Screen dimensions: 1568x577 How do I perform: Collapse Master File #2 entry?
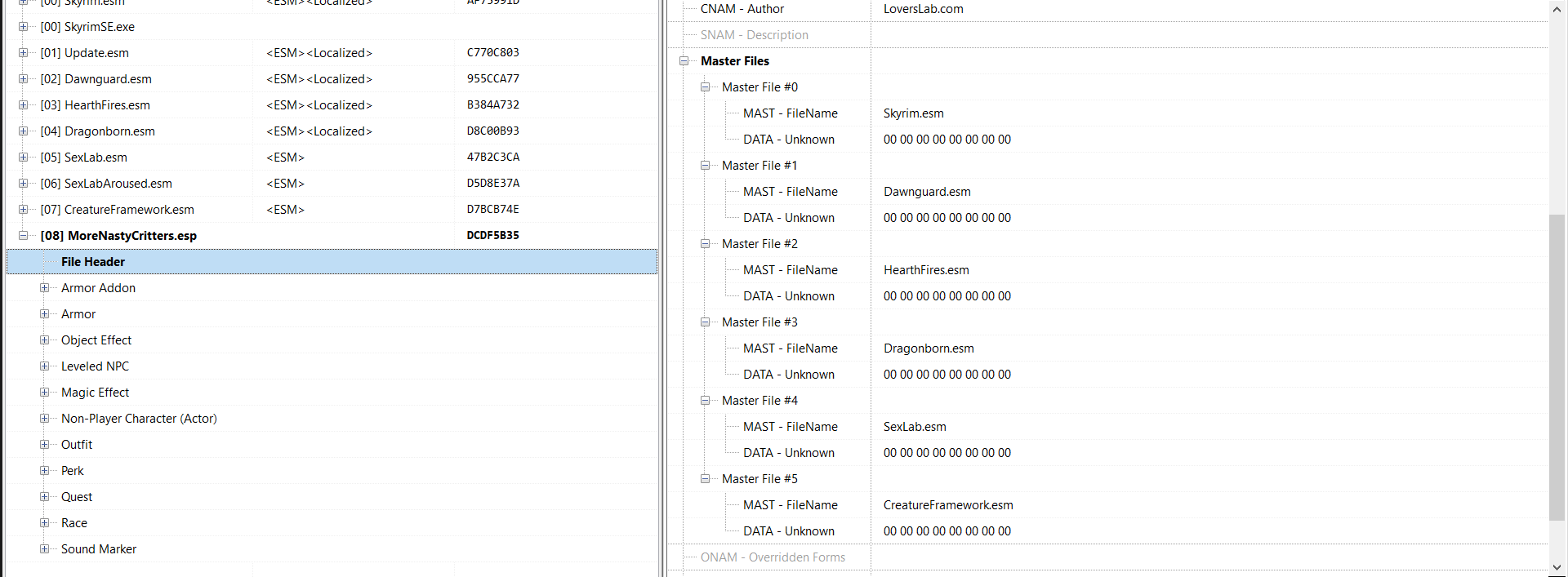[706, 244]
